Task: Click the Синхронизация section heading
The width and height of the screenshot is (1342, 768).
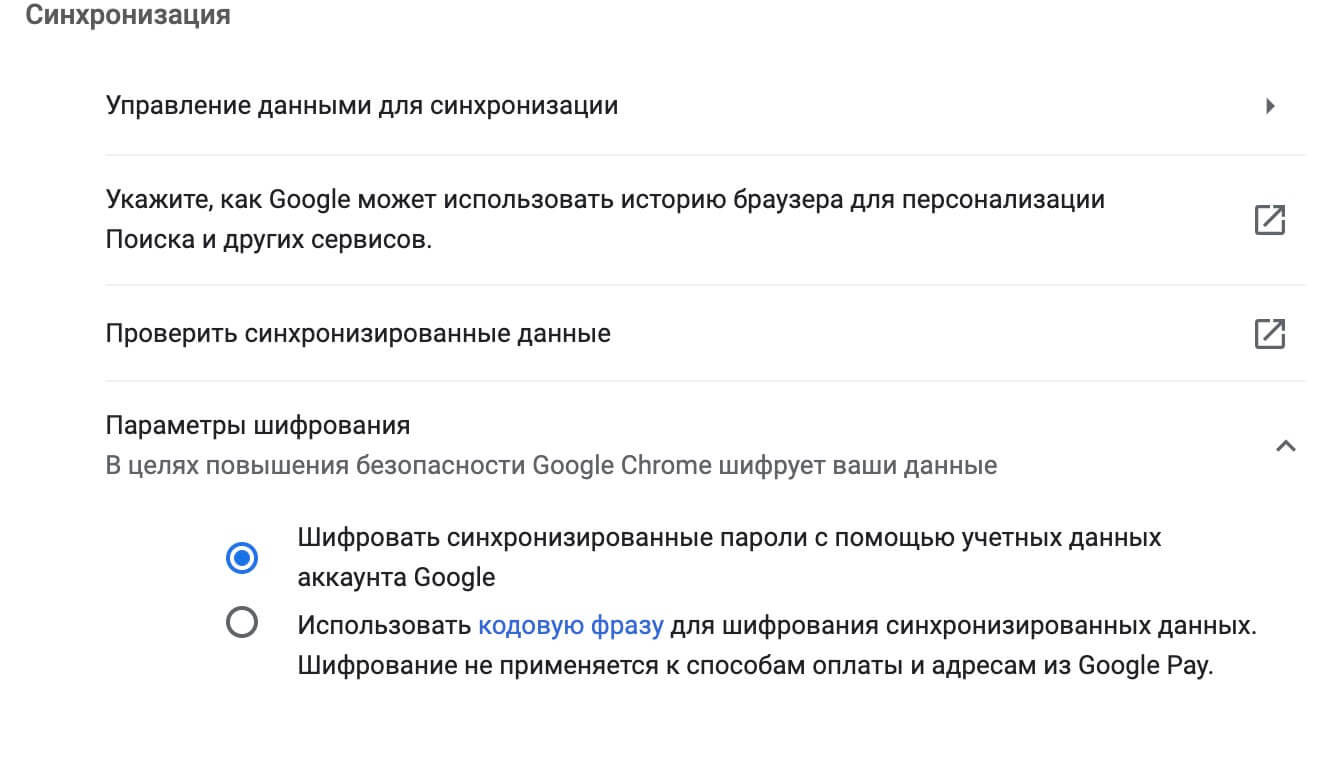Action: (127, 16)
